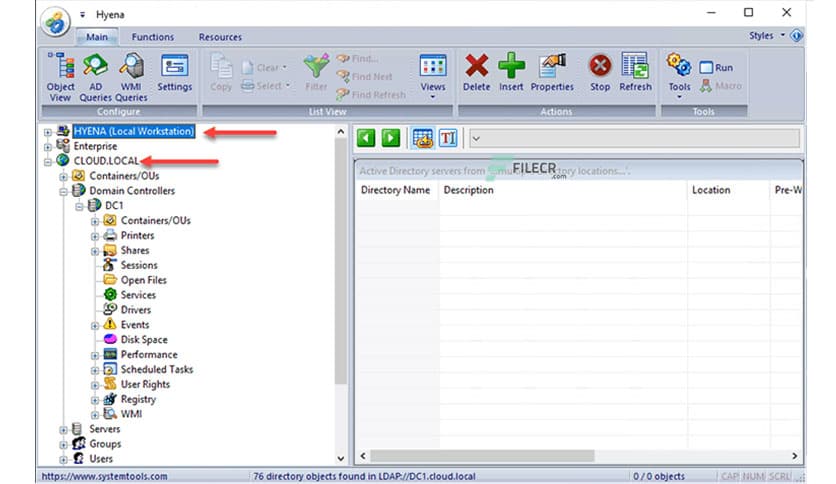
Task: Expand the HYENA (Local Workstation) node
Action: coord(47,132)
